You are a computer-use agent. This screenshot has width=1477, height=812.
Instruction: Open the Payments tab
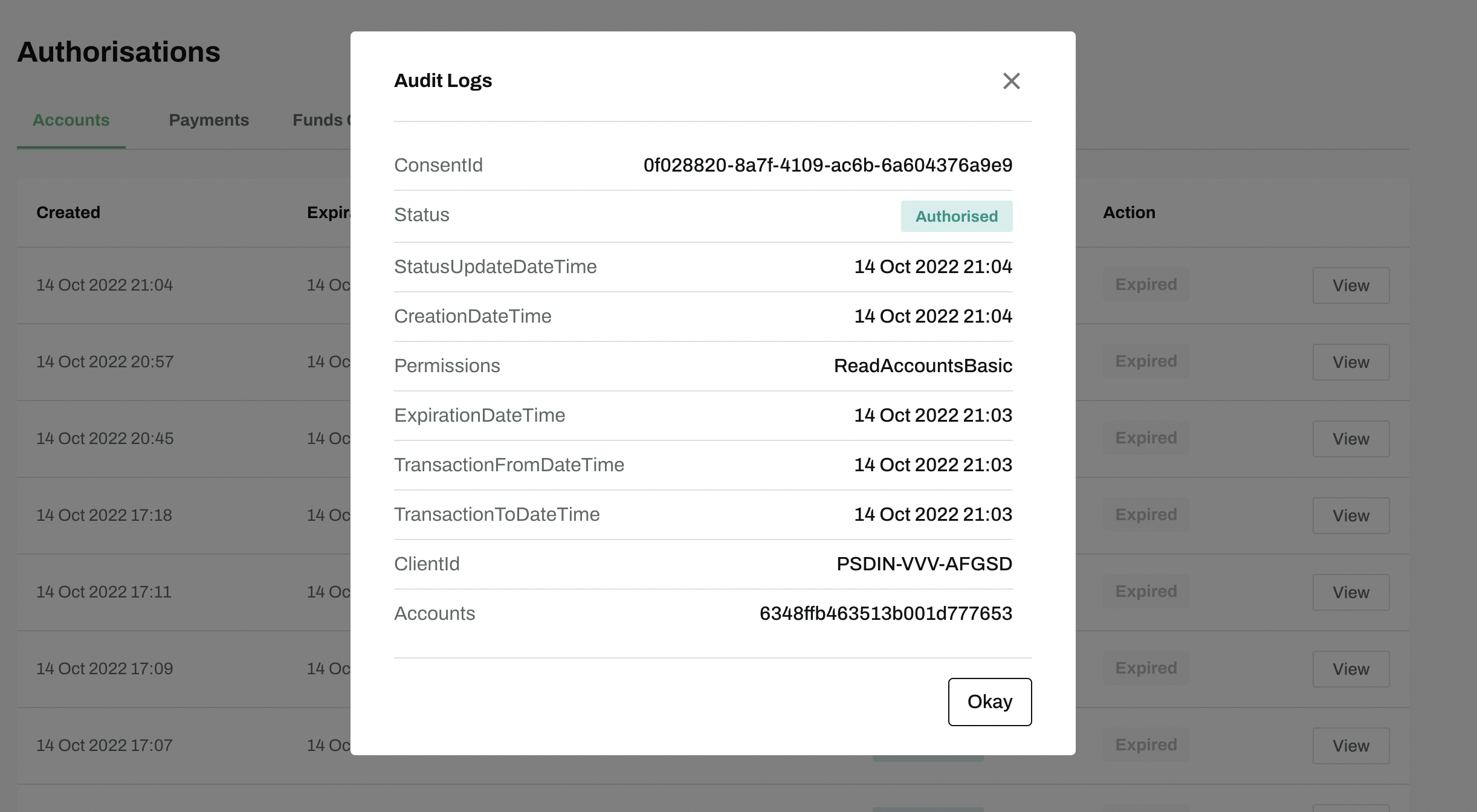click(208, 120)
